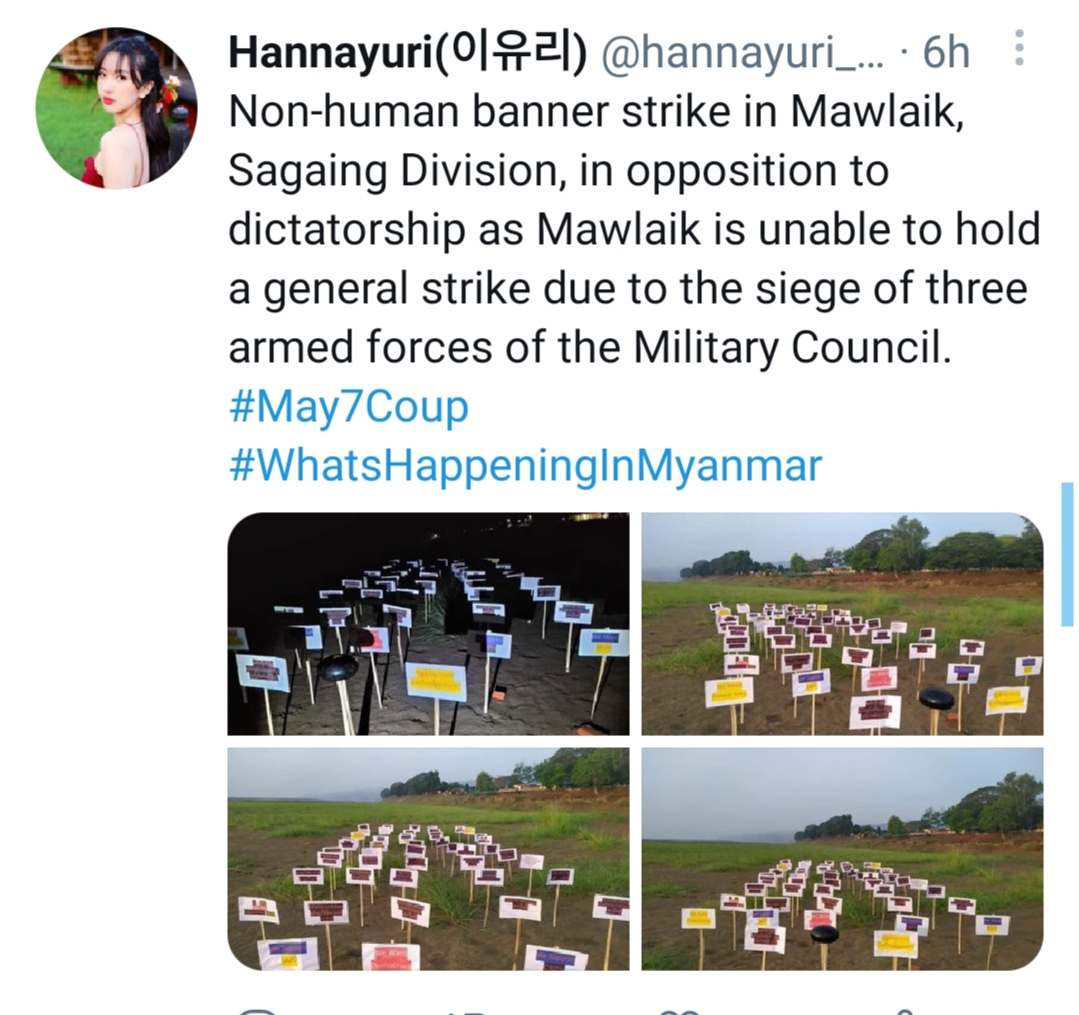Open the bottom-left photo of placards in field
This screenshot has height=1015, width=1079.
point(428,859)
